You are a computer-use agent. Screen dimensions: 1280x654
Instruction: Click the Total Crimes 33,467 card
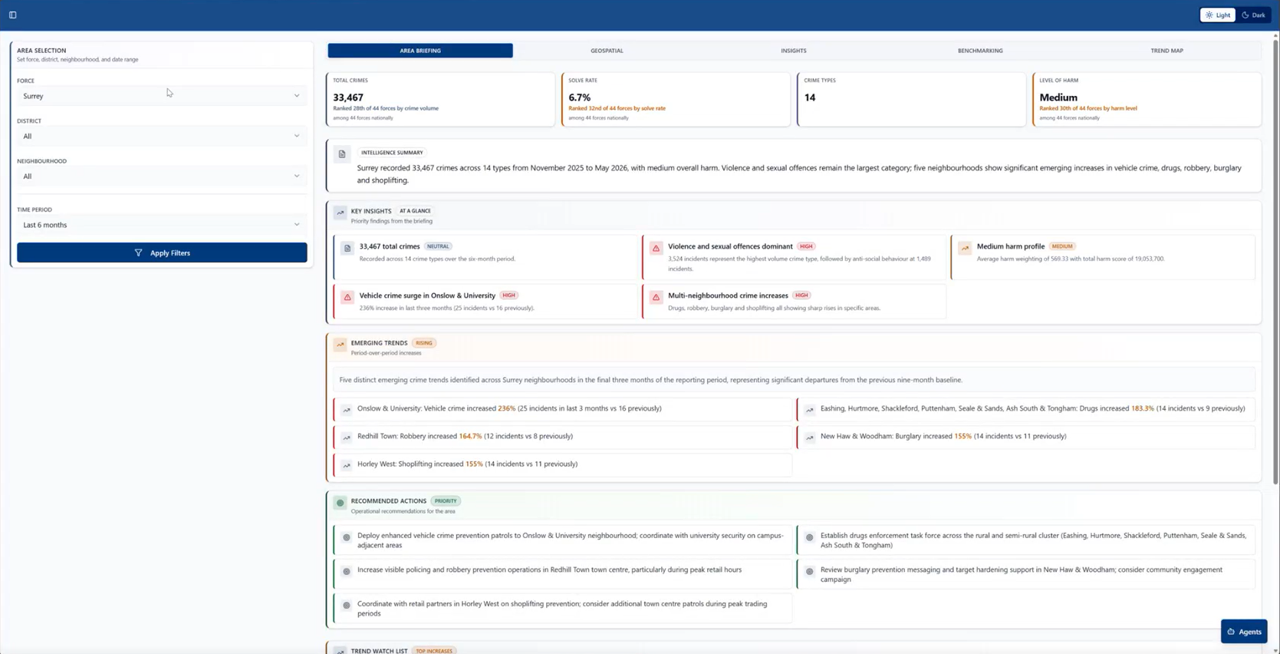[441, 99]
